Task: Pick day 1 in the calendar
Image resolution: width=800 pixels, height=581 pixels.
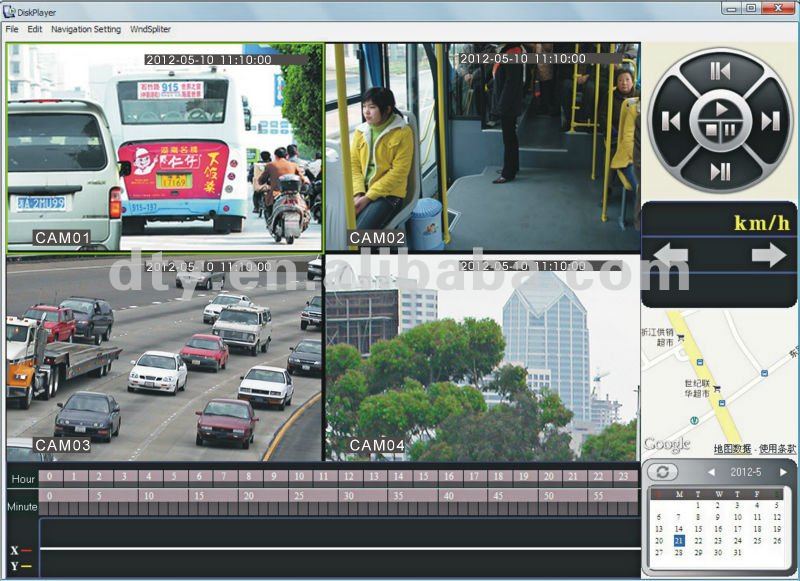Action: [x=698, y=506]
